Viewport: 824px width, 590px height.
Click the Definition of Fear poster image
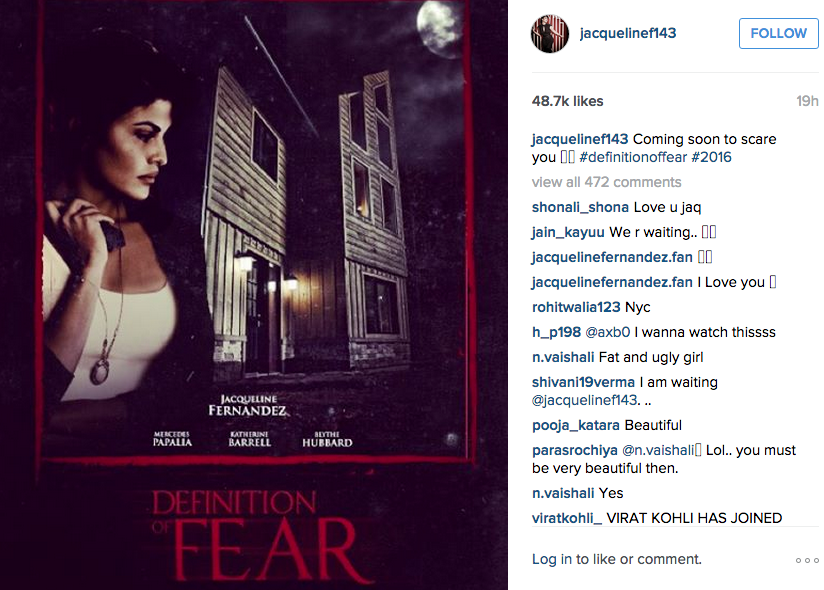pos(254,295)
